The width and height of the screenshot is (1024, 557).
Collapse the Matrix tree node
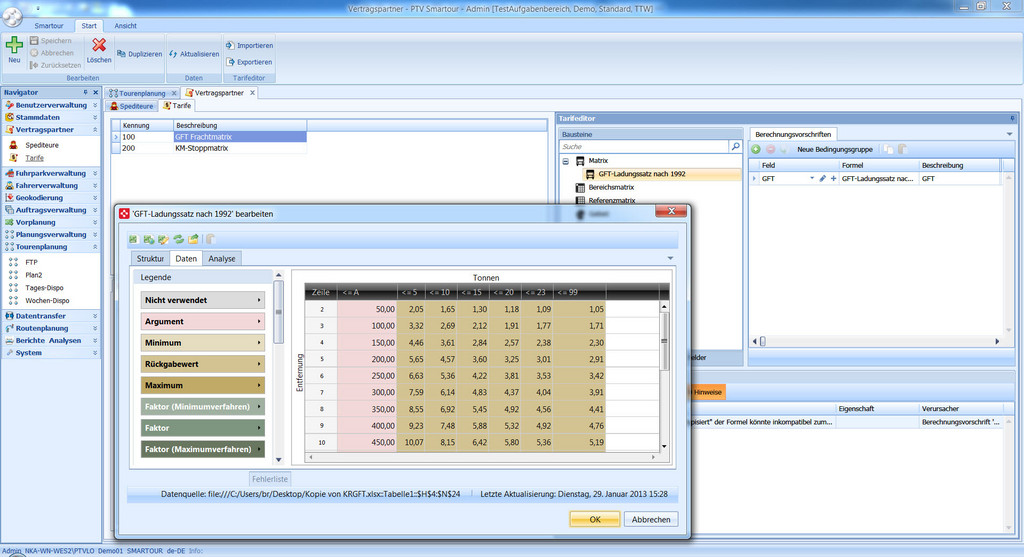[566, 161]
